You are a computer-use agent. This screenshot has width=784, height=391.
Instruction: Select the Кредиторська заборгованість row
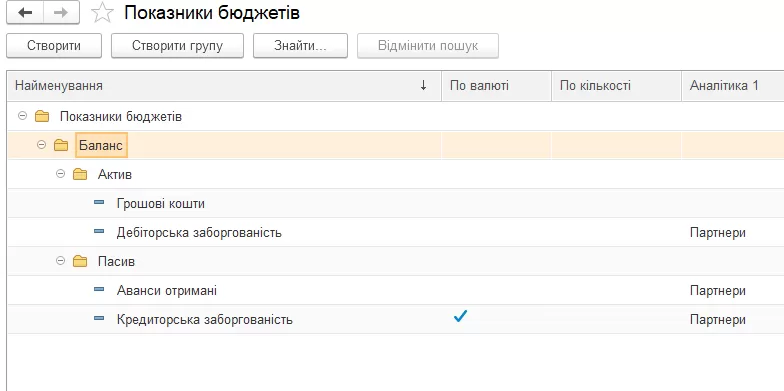(396, 320)
